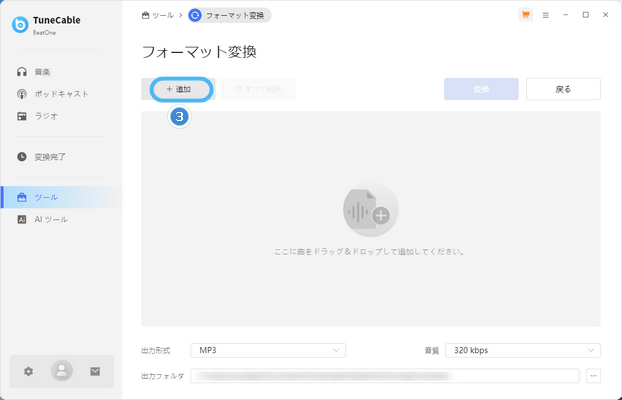Click the radio icon in sidebar

pos(22,116)
